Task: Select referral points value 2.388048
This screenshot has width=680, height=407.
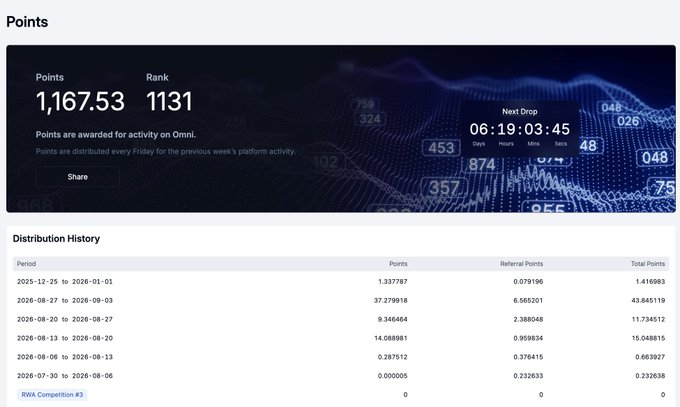Action: pyautogui.click(x=528, y=319)
